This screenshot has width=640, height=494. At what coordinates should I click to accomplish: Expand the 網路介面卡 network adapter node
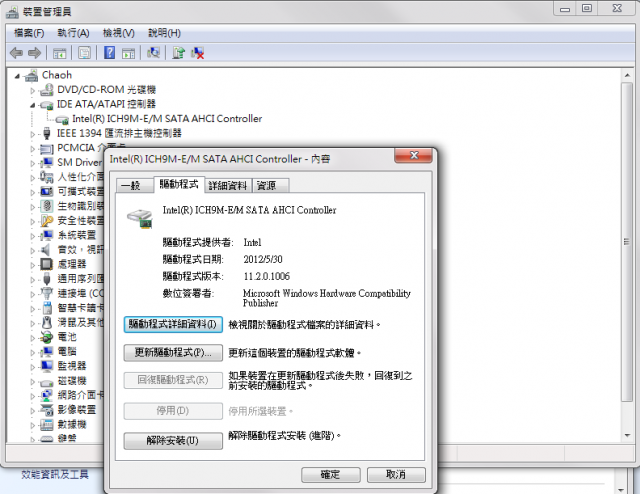point(33,396)
